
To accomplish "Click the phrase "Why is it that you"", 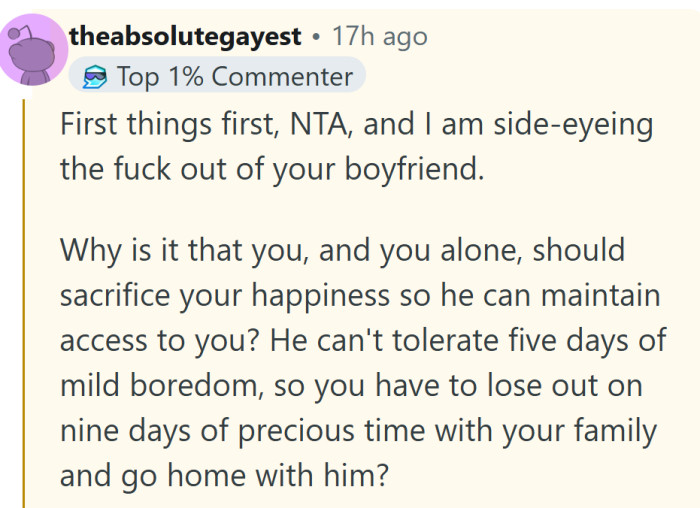I will pos(177,250).
